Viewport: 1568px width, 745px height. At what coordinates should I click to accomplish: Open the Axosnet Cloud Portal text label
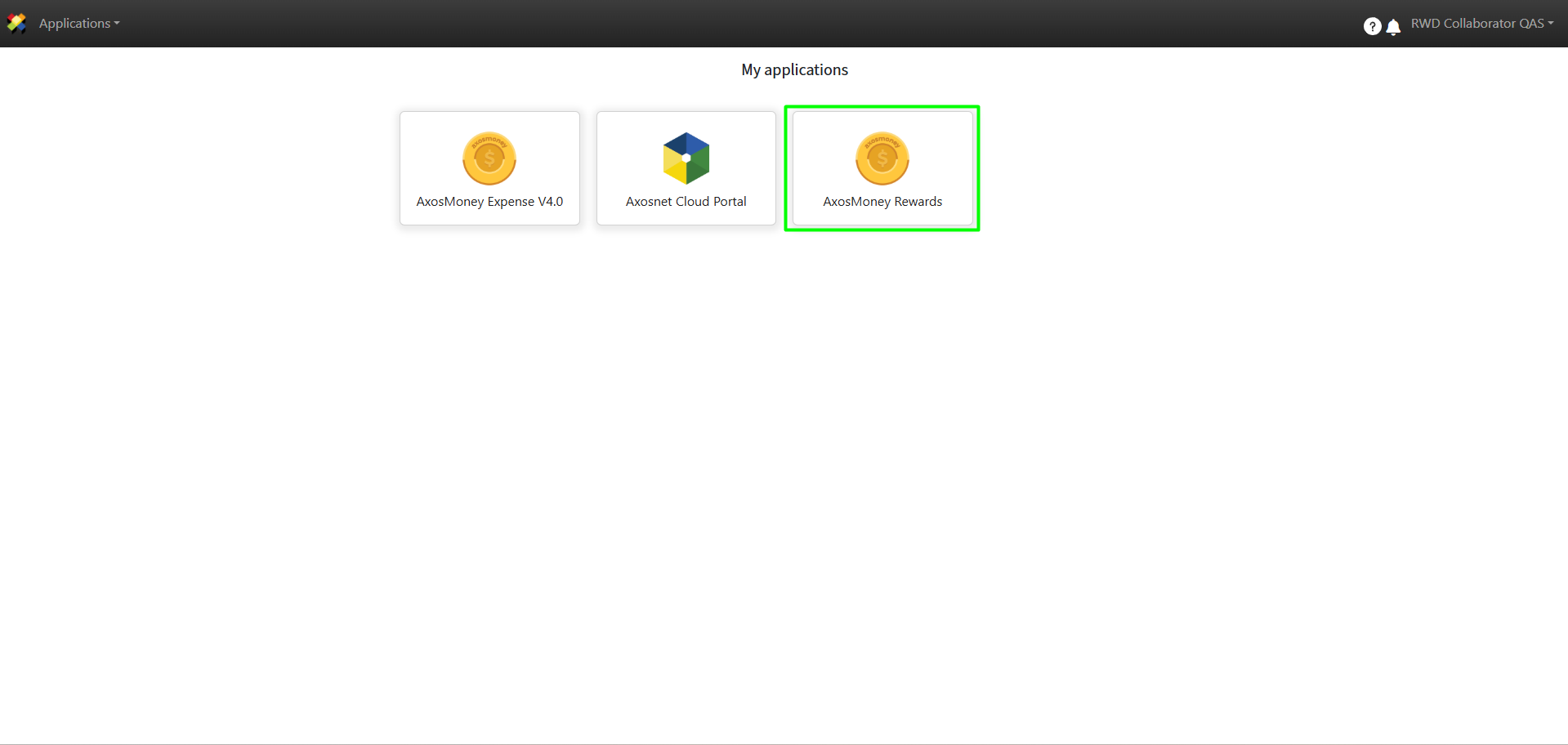click(x=686, y=202)
